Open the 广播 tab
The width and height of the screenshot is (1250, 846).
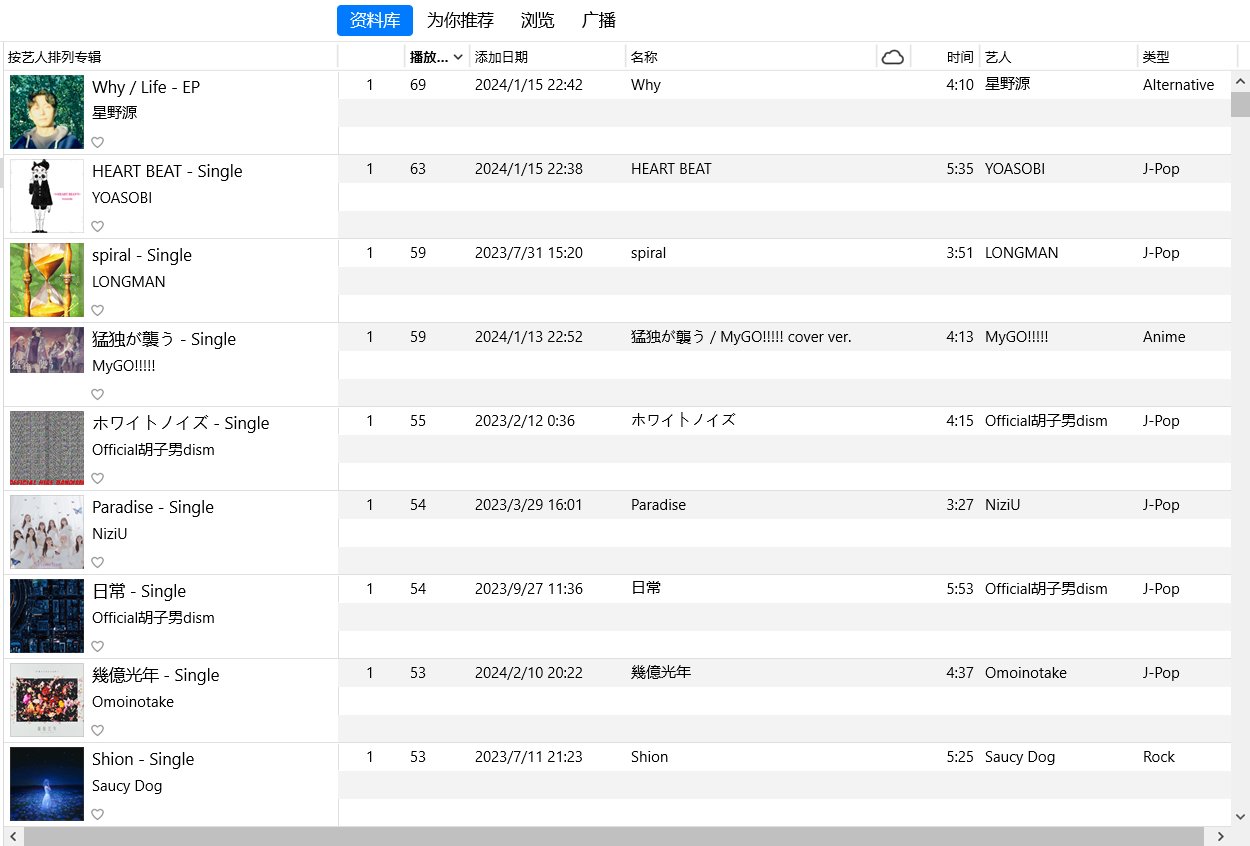[599, 20]
